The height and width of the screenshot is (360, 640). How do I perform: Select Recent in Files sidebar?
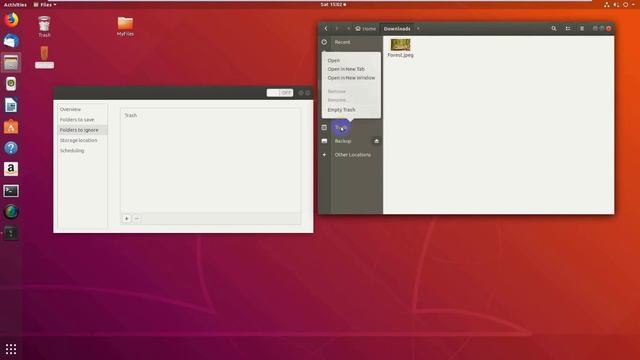point(342,42)
